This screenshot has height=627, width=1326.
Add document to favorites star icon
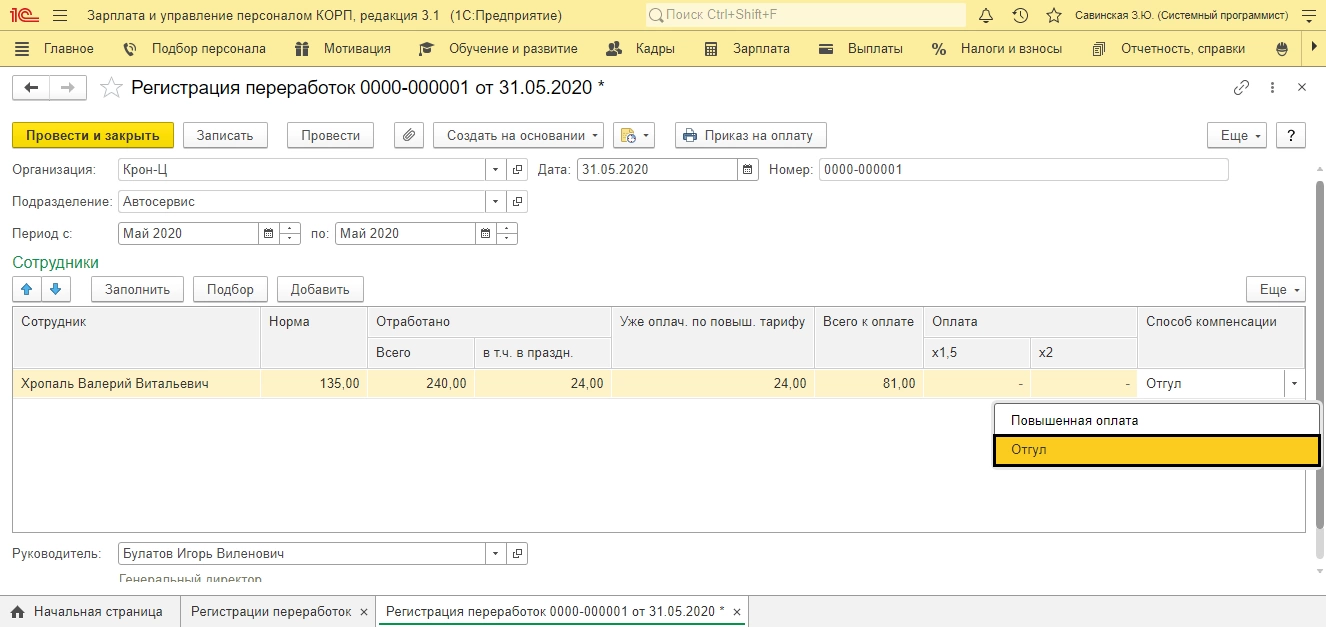tap(113, 88)
